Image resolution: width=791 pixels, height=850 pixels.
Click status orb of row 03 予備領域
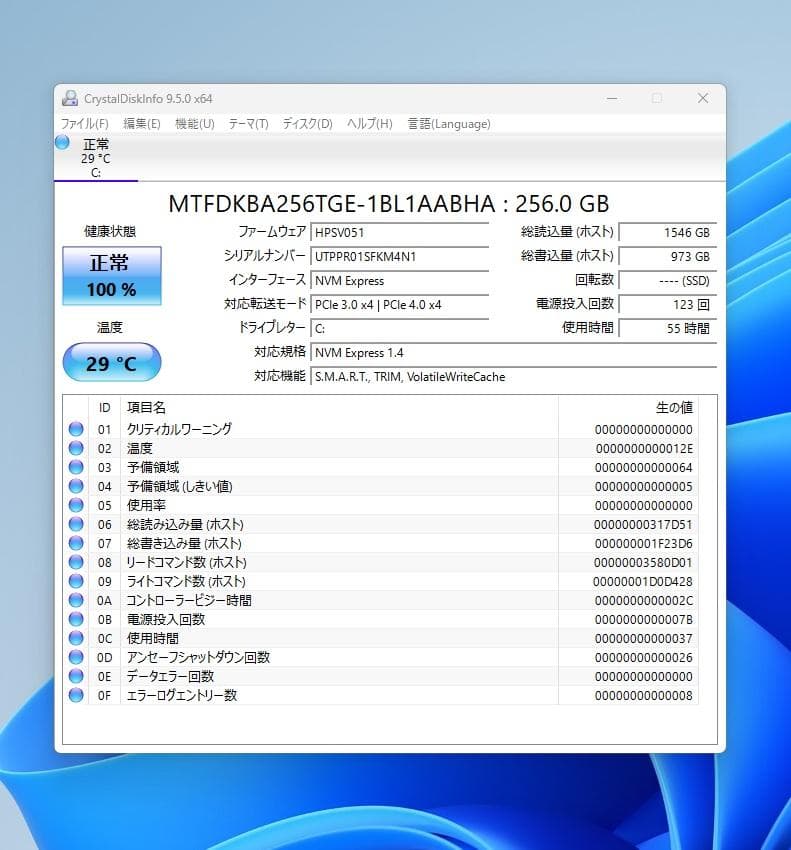tap(76, 467)
